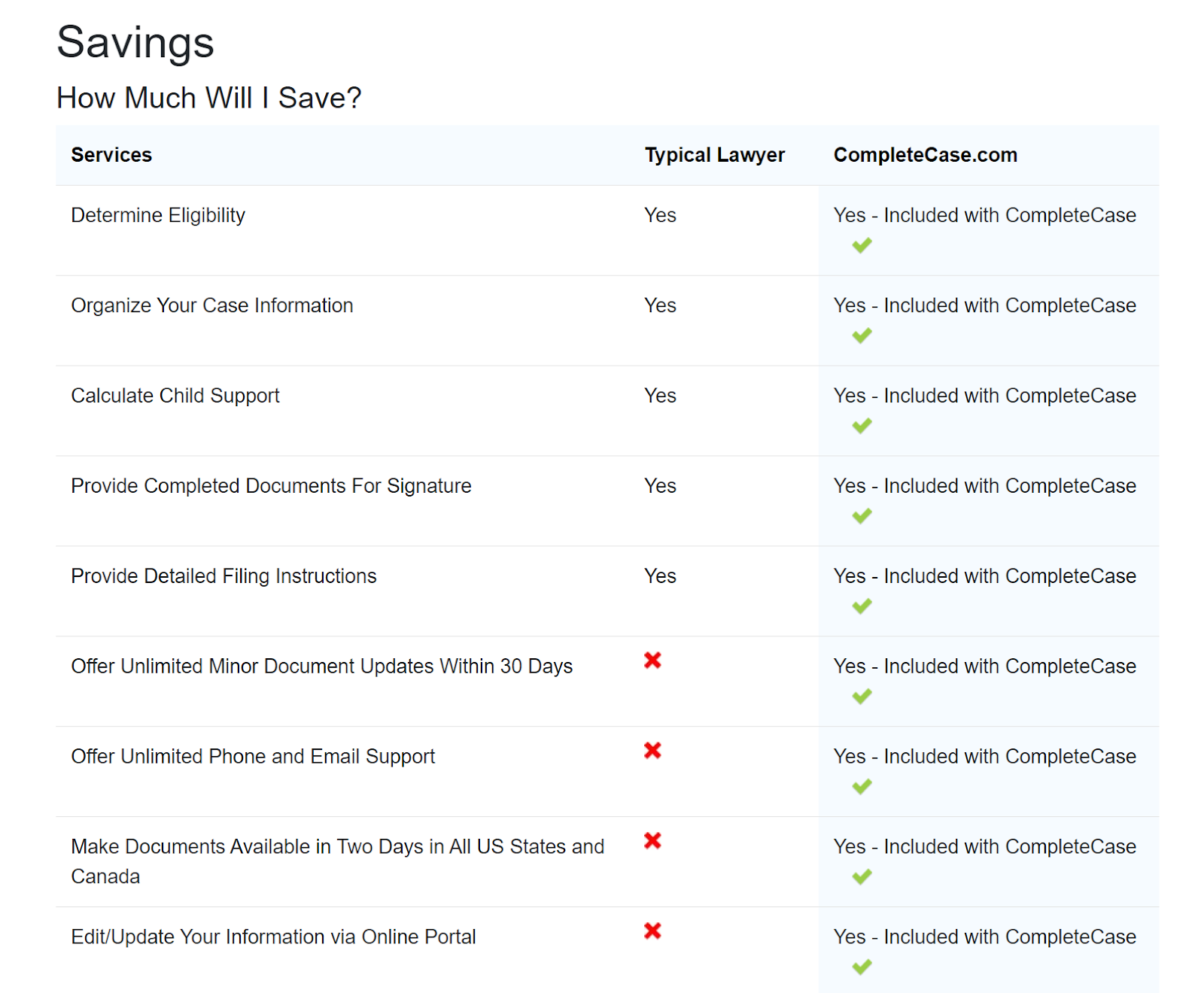Viewport: 1204px width, 993px height.
Task: Click Typical Lawyer 'Yes' for Completed Documents row
Action: tap(660, 486)
